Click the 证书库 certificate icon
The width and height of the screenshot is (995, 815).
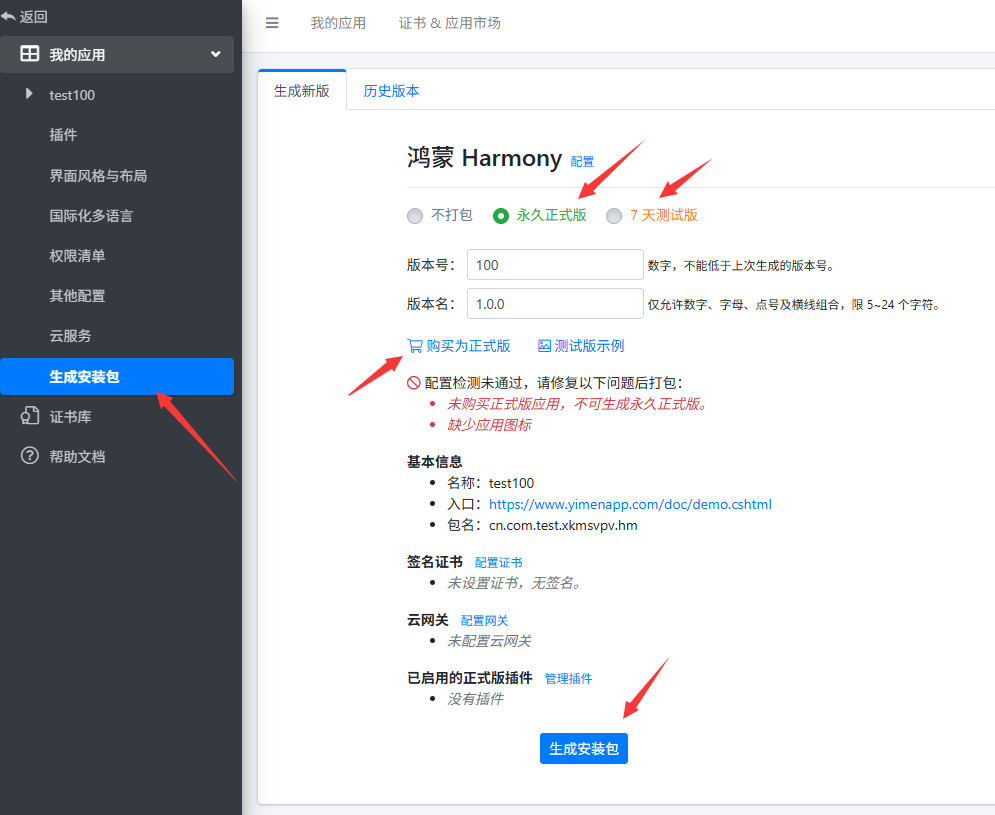(x=30, y=416)
